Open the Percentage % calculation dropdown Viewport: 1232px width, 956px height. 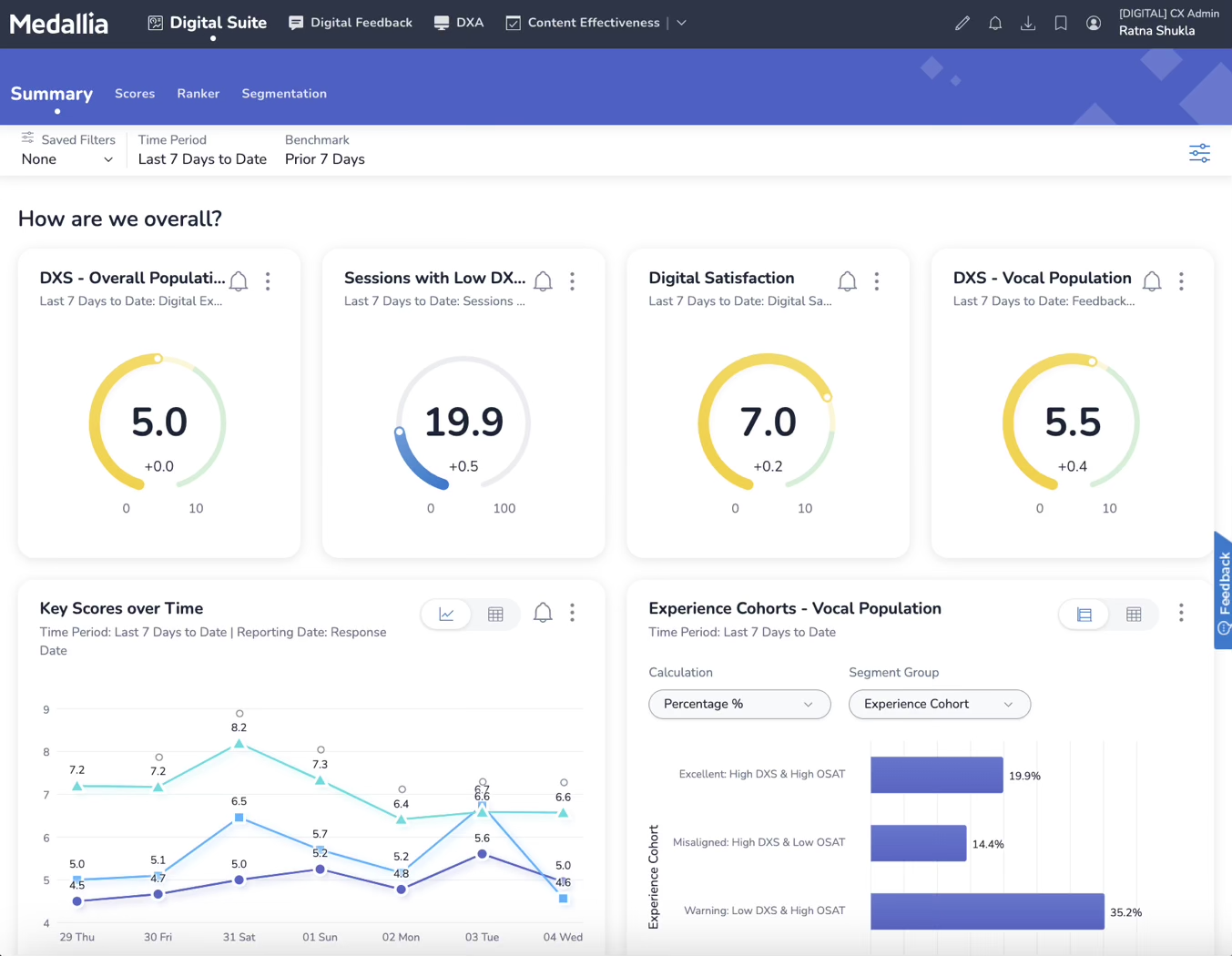(x=738, y=704)
